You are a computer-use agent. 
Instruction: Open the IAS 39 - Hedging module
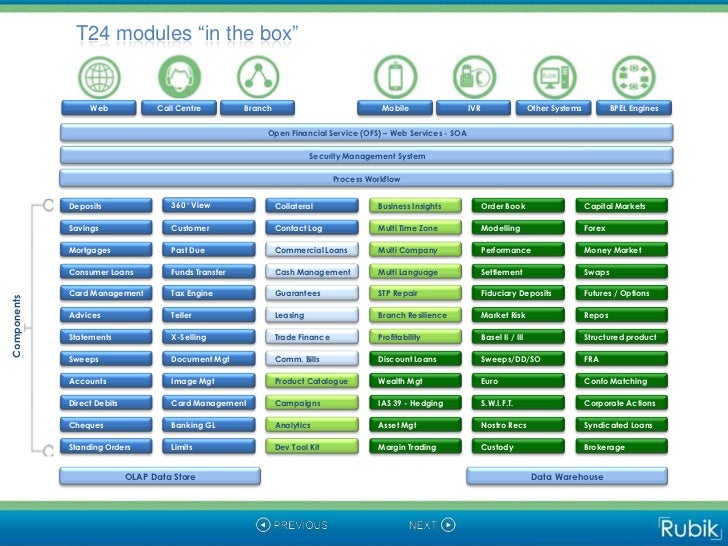point(416,403)
